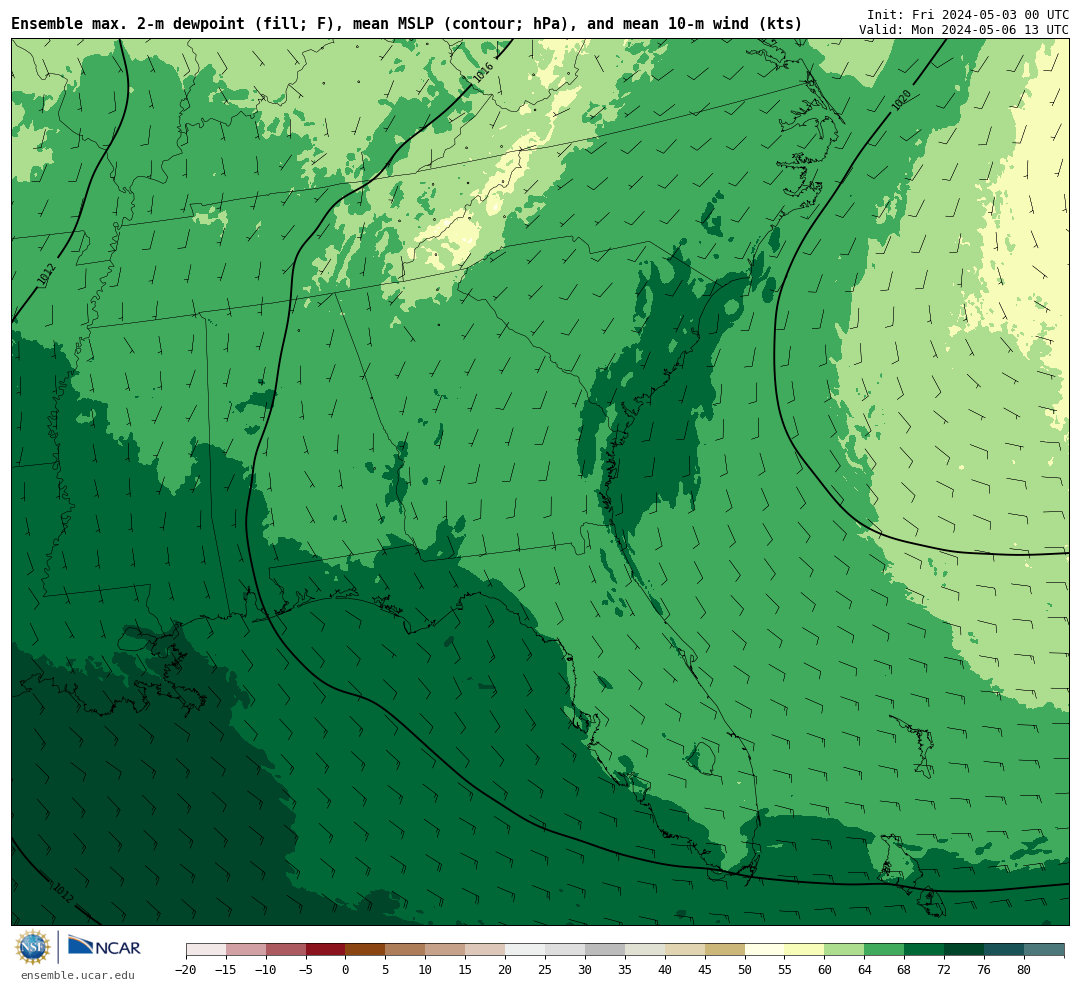The height and width of the screenshot is (988, 1080).
Task: Click the 'Valid: Mon 2024-05-06 13 UTC' text
Action: (964, 30)
